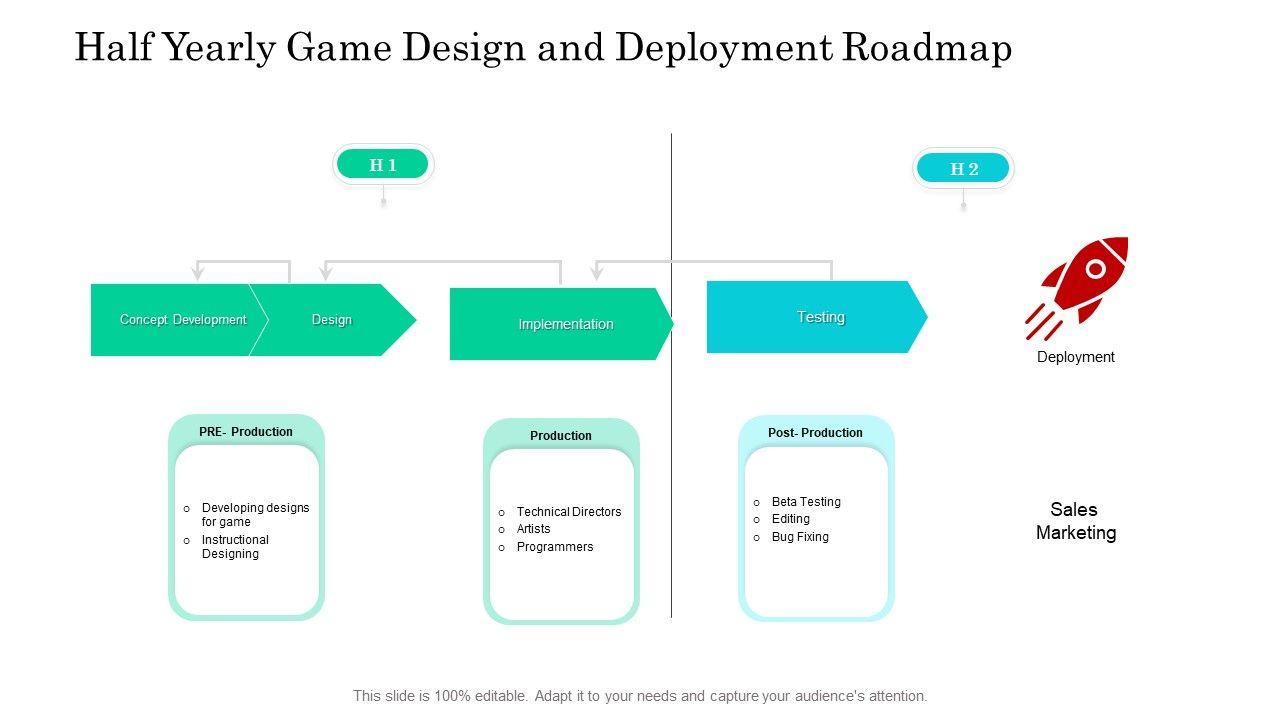
Task: Select the Technical Directors bullet item
Action: pyautogui.click(x=568, y=512)
